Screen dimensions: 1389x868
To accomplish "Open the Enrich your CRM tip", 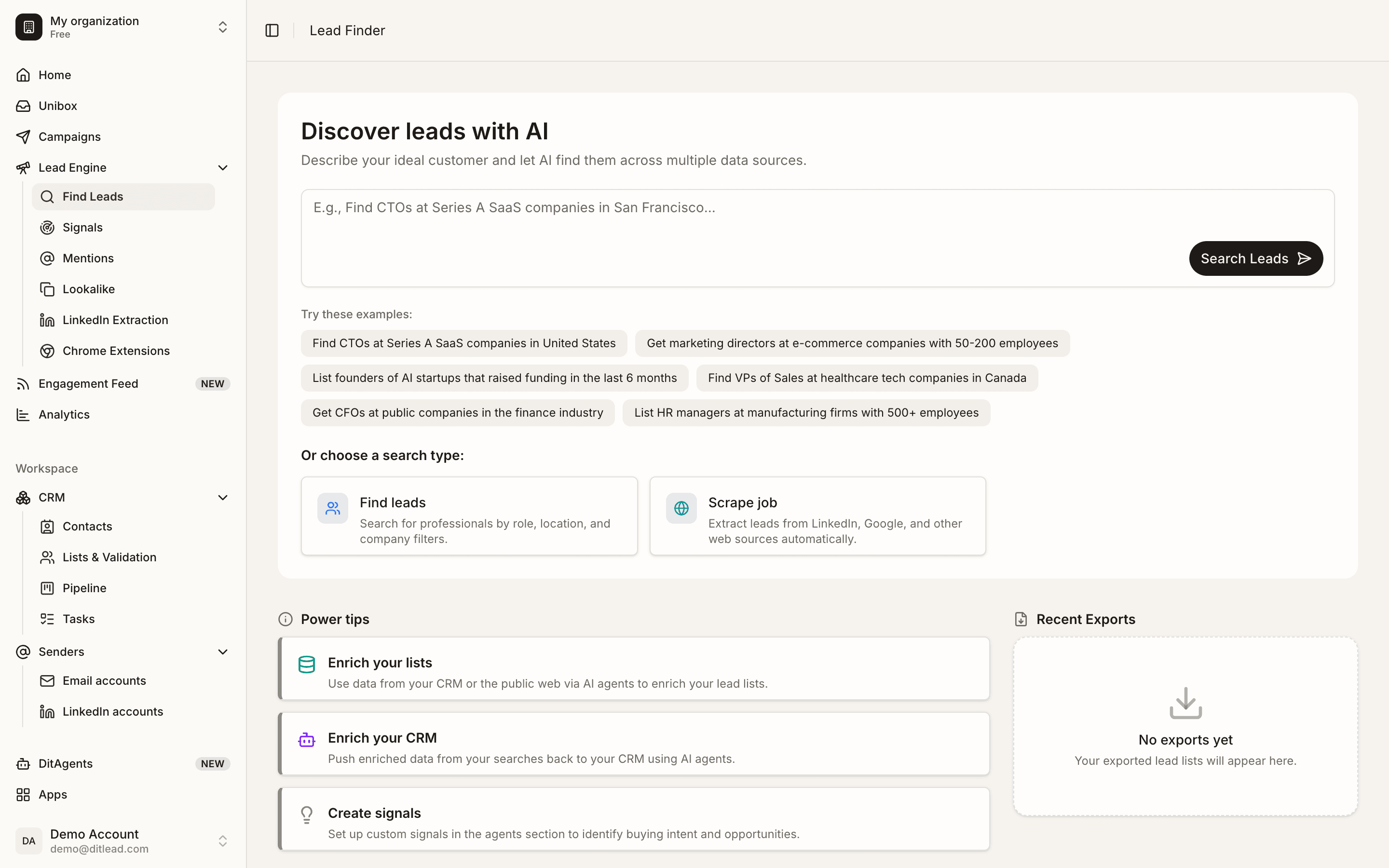I will [x=634, y=744].
